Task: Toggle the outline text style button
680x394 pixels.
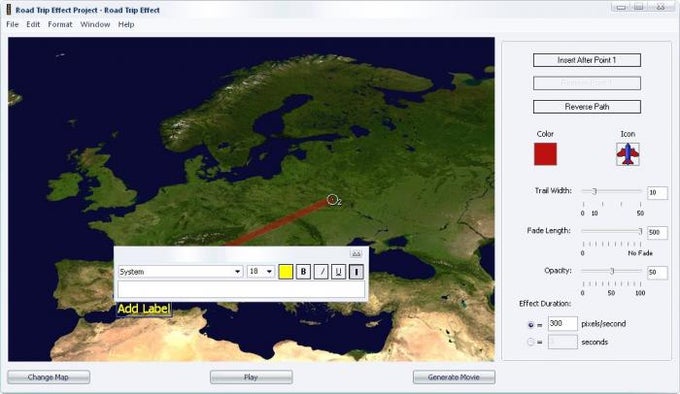Action: pos(356,272)
